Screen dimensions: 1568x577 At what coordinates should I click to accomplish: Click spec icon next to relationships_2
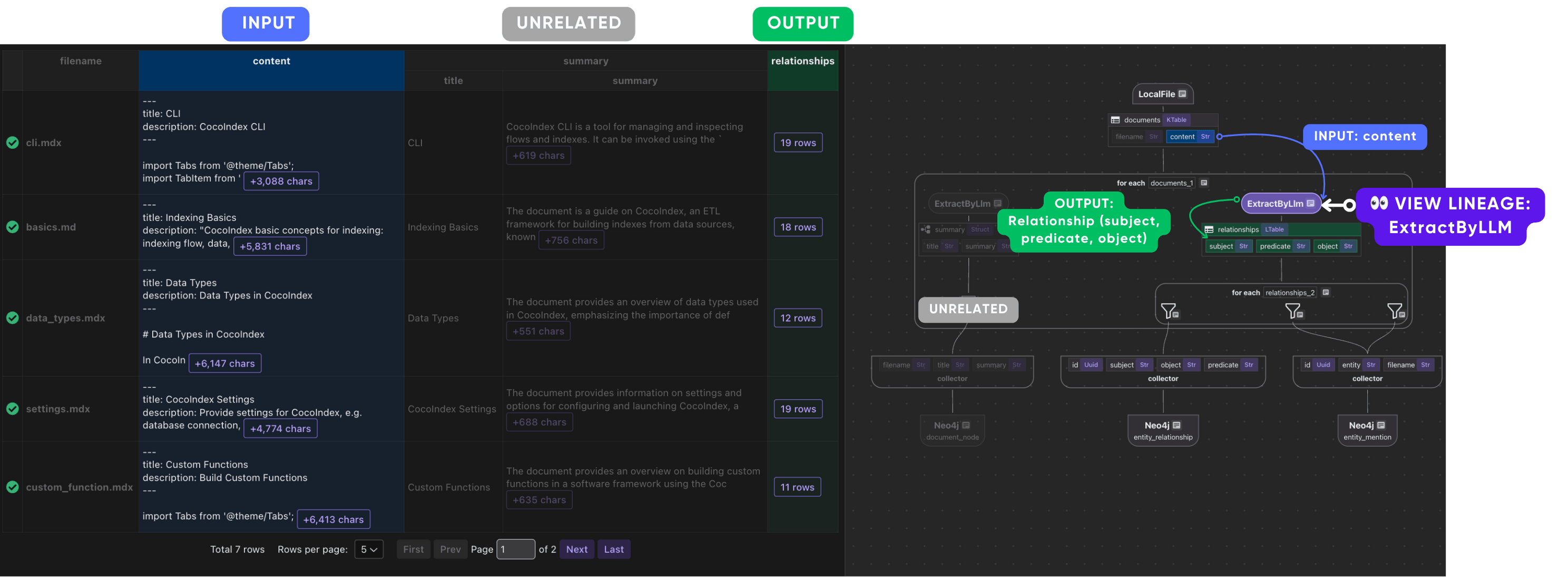coord(1326,293)
